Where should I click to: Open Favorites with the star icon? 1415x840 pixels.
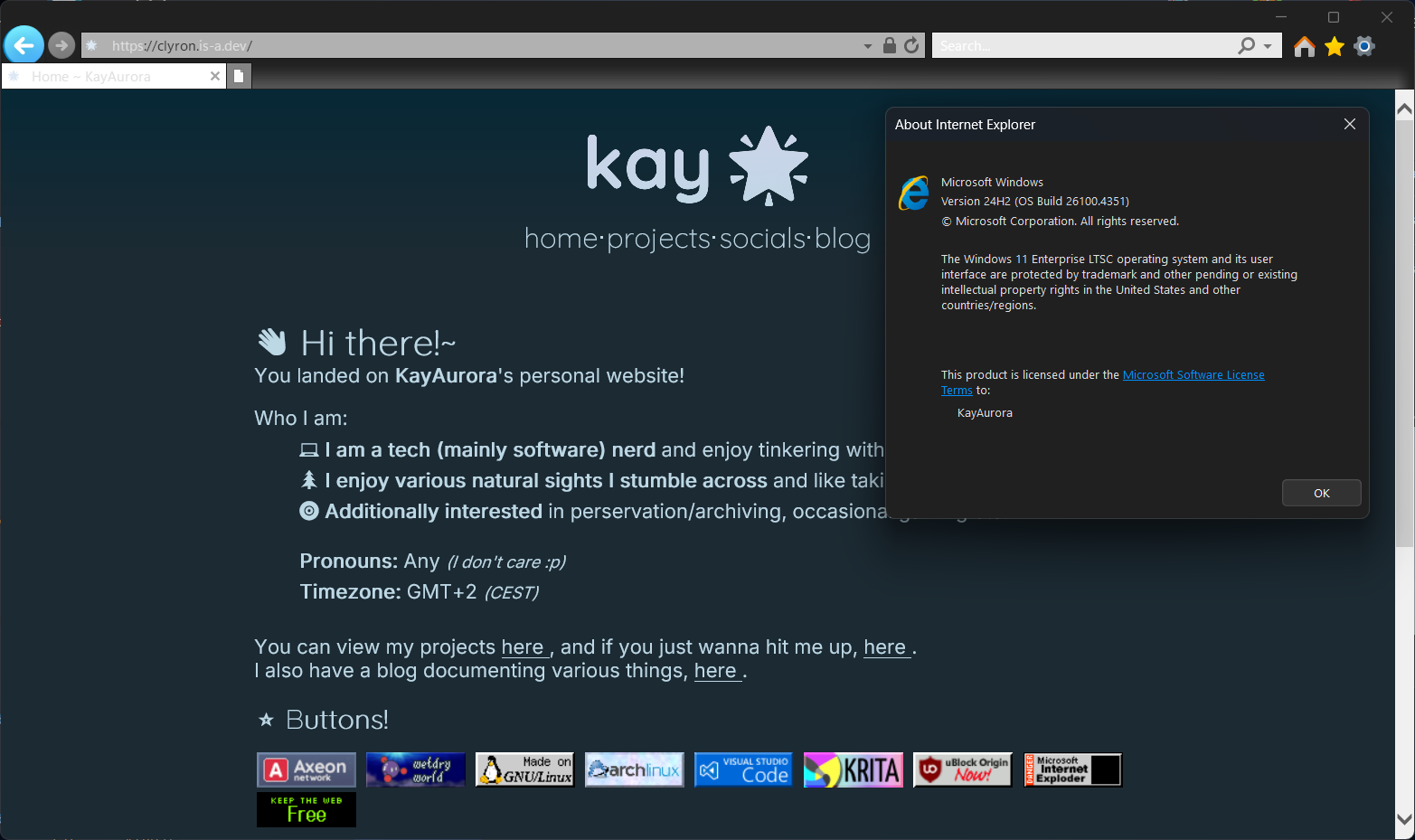(x=1335, y=46)
